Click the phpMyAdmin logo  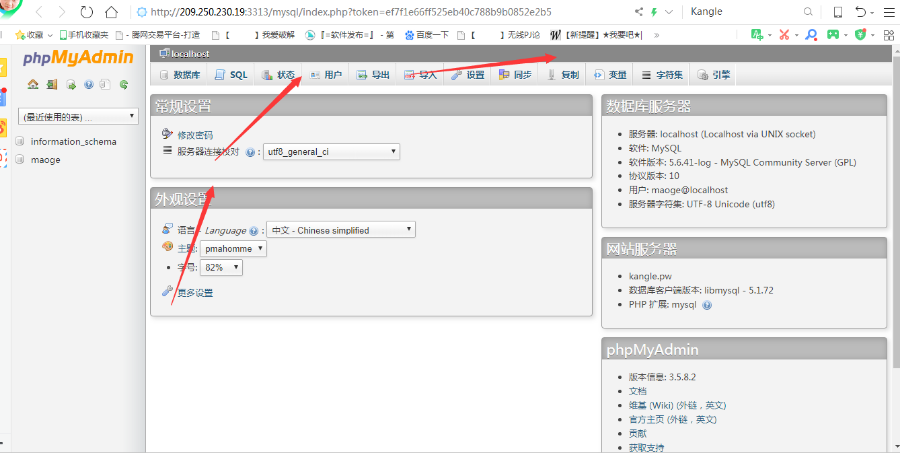(78, 58)
